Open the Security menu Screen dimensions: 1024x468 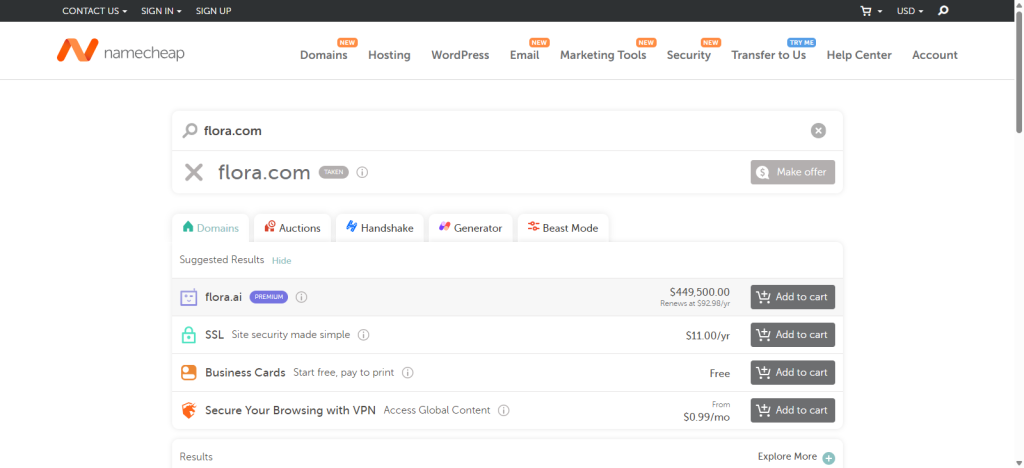688,55
